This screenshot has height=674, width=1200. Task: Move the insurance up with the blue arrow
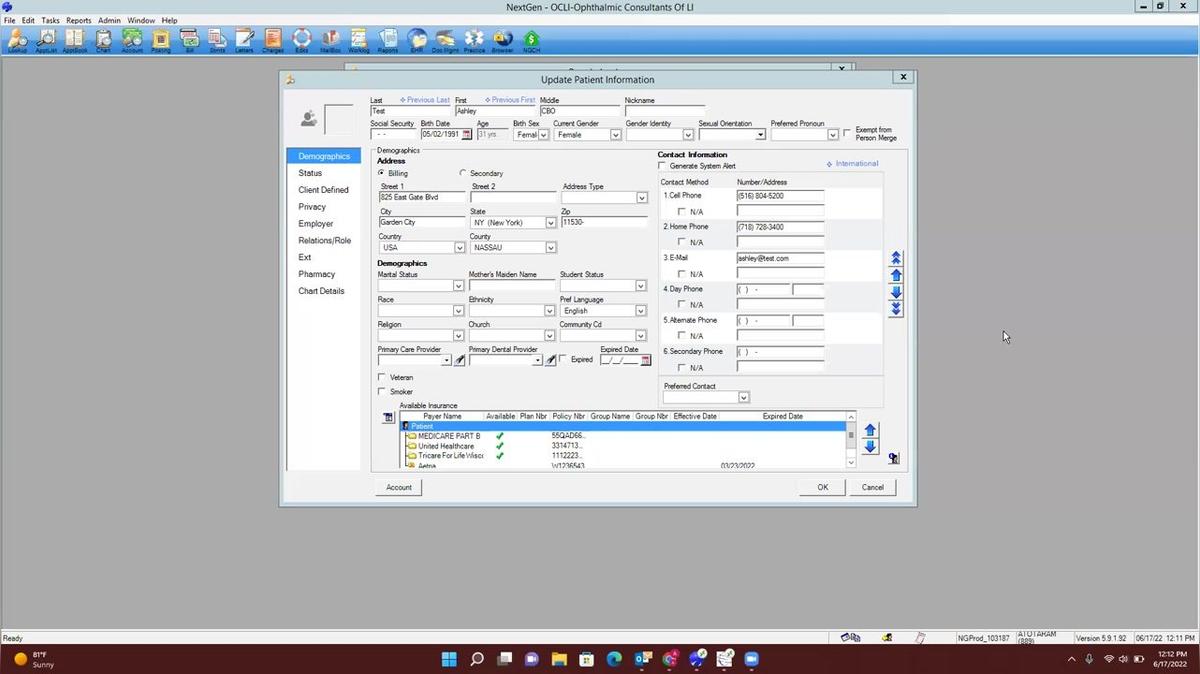point(870,430)
